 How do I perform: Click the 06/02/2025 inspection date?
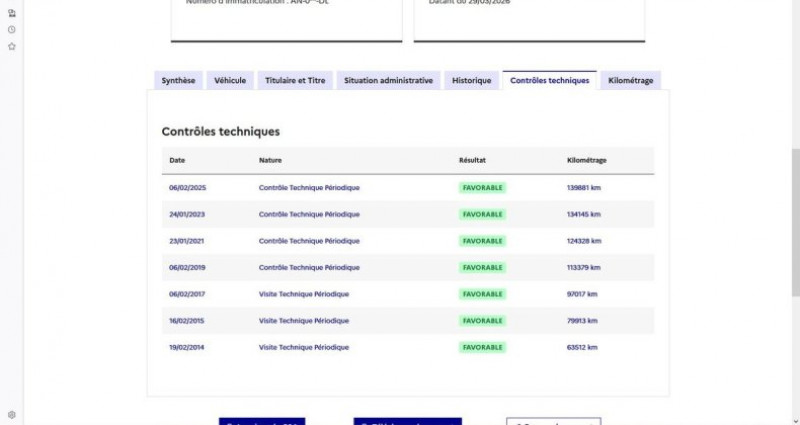click(187, 187)
